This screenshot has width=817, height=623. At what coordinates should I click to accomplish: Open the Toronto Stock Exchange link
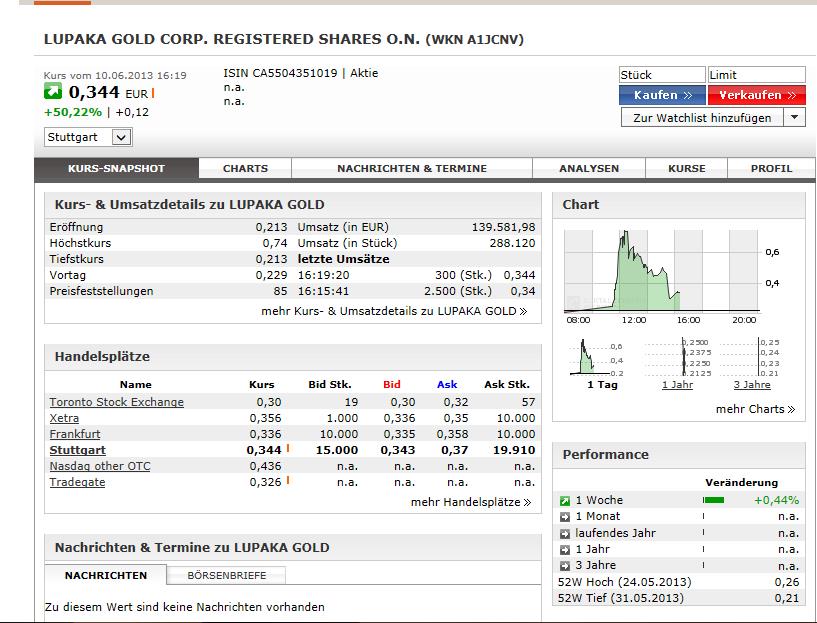pyautogui.click(x=117, y=402)
